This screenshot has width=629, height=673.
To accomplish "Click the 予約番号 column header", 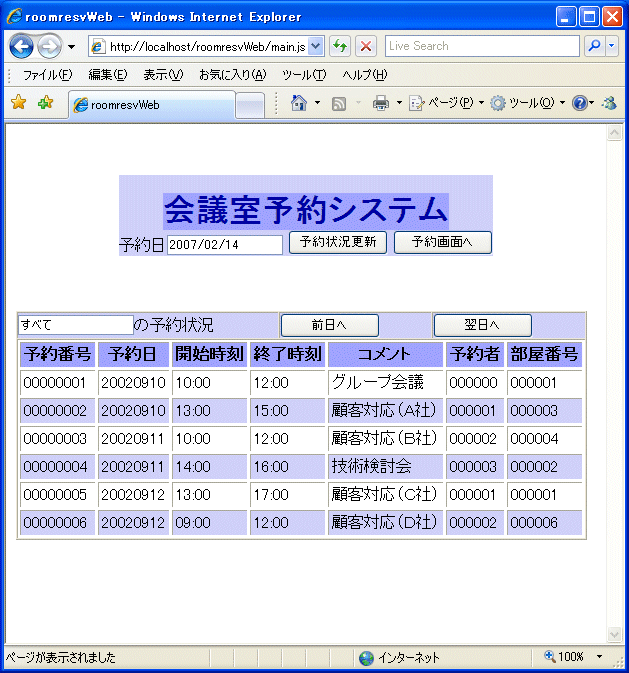I will click(x=58, y=355).
